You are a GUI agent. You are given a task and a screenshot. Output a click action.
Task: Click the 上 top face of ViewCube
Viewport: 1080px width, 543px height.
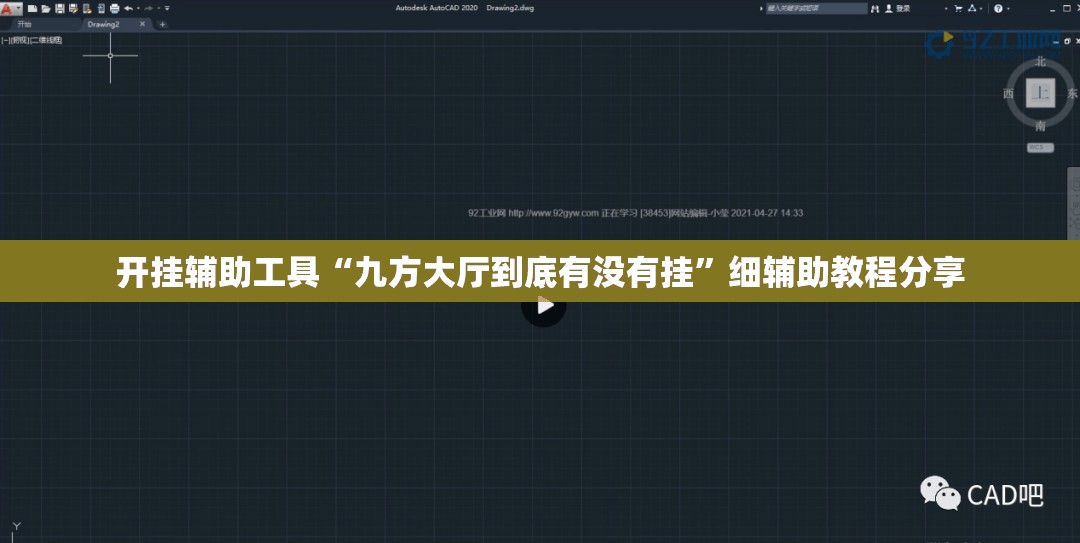coord(1040,93)
